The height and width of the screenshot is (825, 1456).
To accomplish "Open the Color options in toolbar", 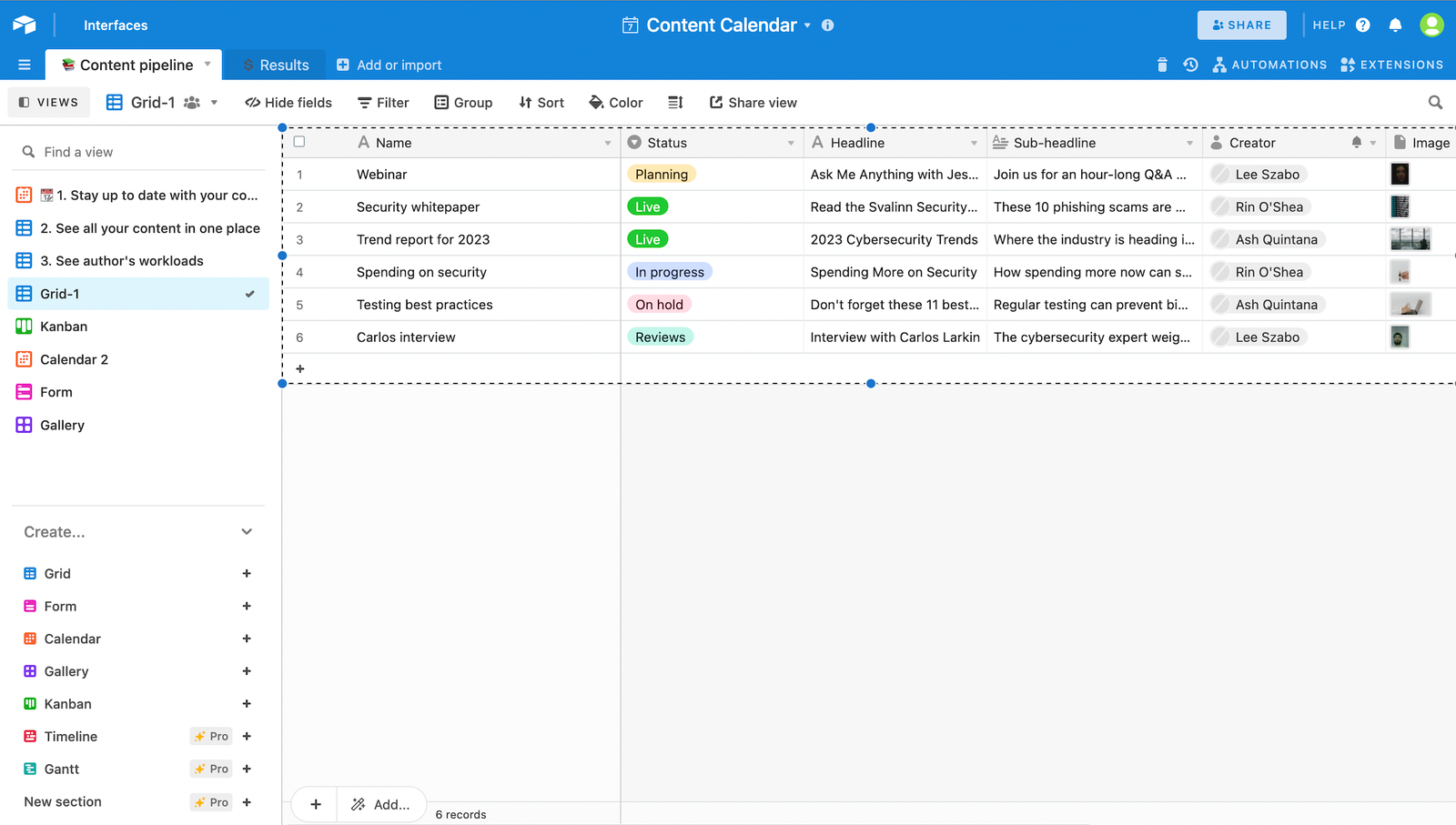I will tap(616, 103).
